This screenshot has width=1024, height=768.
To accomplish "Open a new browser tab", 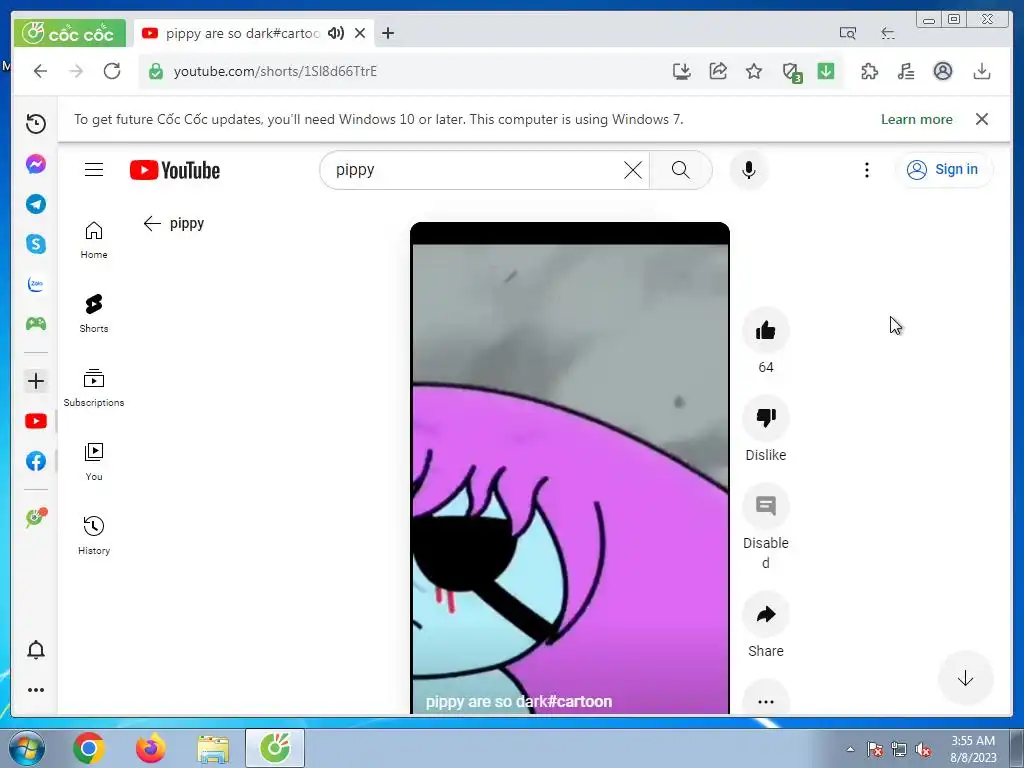I will click(388, 33).
